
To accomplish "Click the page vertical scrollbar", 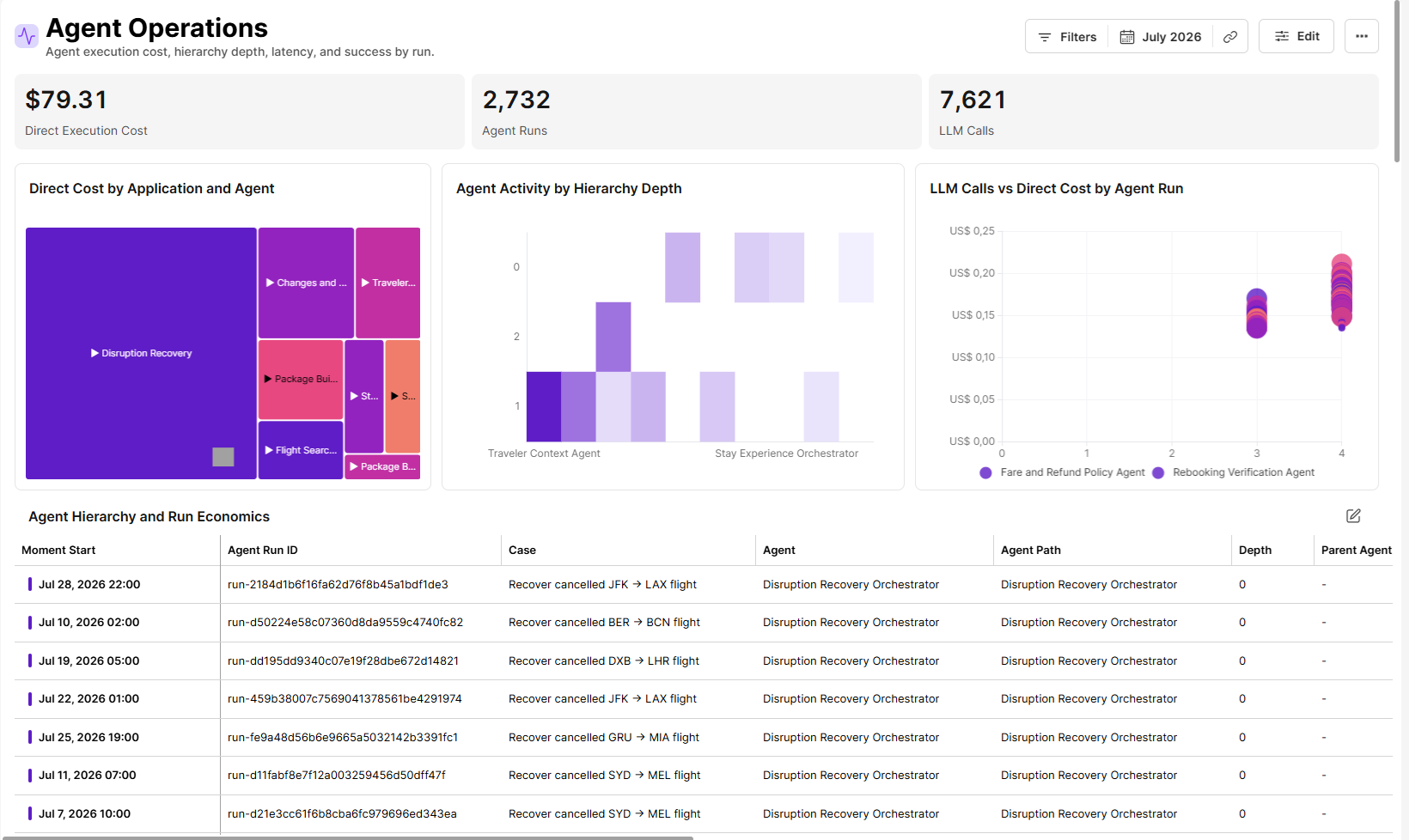I will (x=1397, y=82).
